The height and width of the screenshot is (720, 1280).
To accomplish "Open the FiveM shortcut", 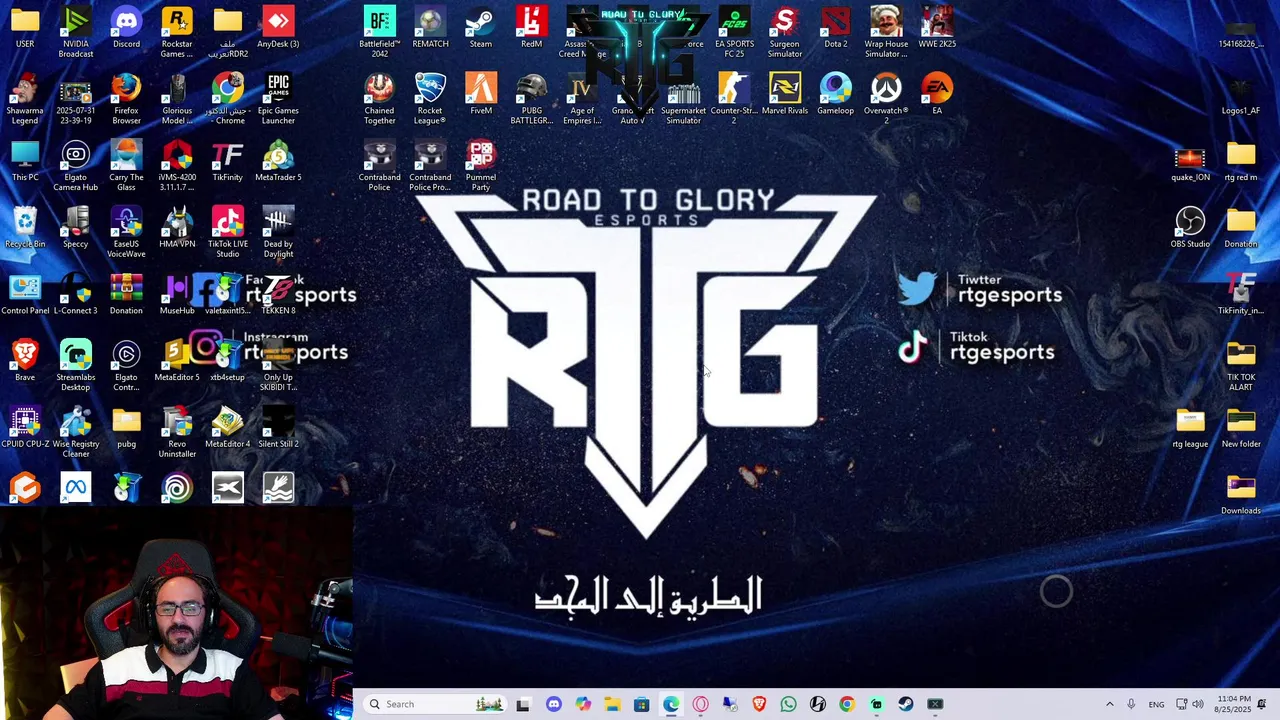I will [x=481, y=94].
